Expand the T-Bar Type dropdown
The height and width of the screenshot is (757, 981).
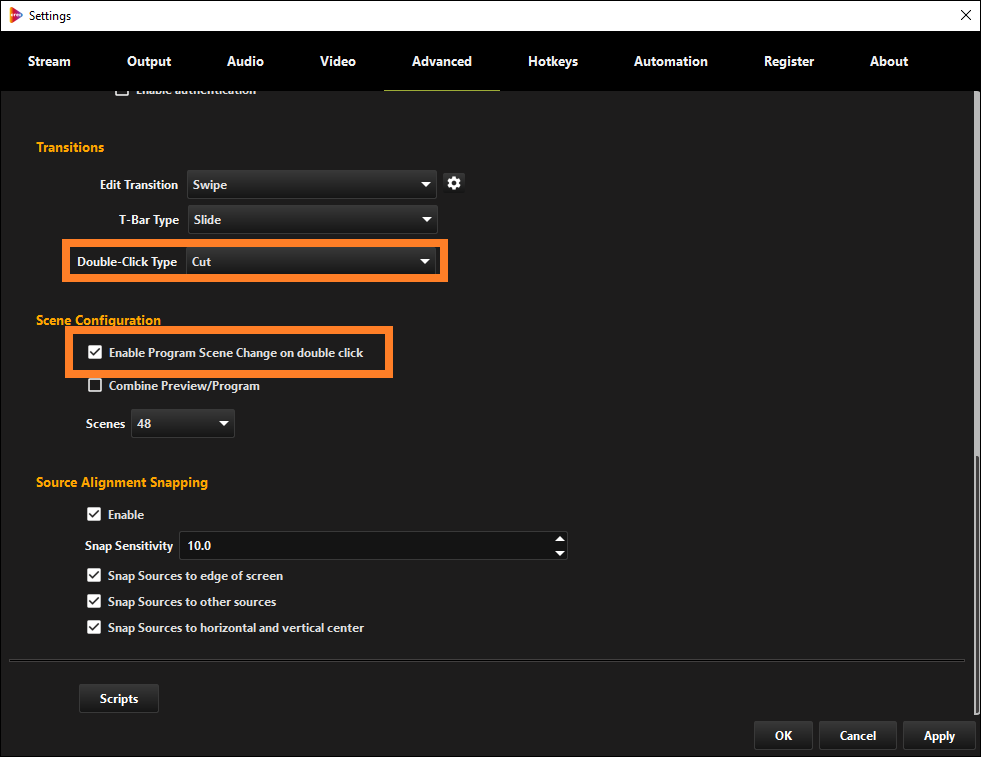pyautogui.click(x=311, y=220)
